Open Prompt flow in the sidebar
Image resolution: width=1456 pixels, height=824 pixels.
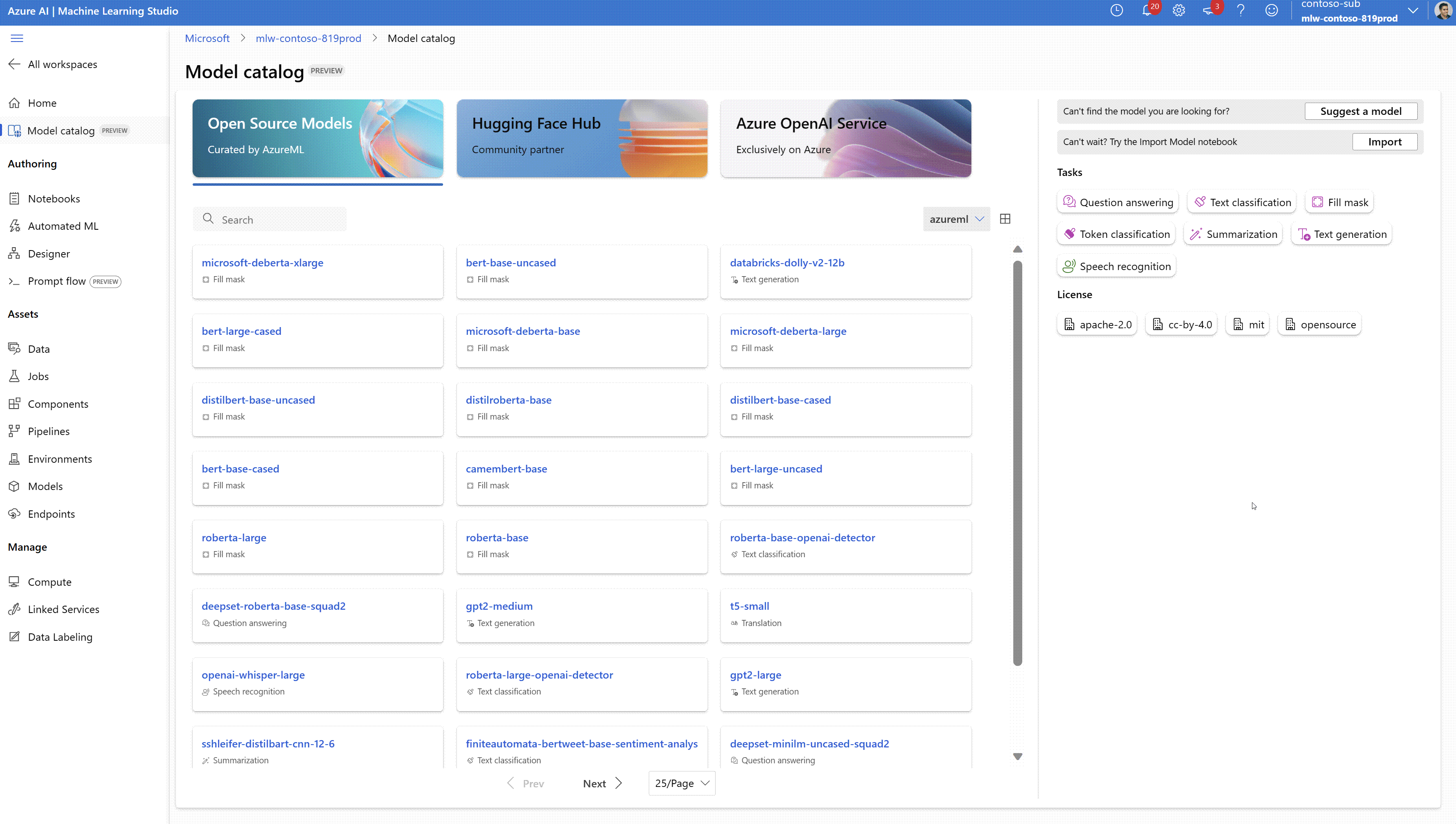click(57, 281)
